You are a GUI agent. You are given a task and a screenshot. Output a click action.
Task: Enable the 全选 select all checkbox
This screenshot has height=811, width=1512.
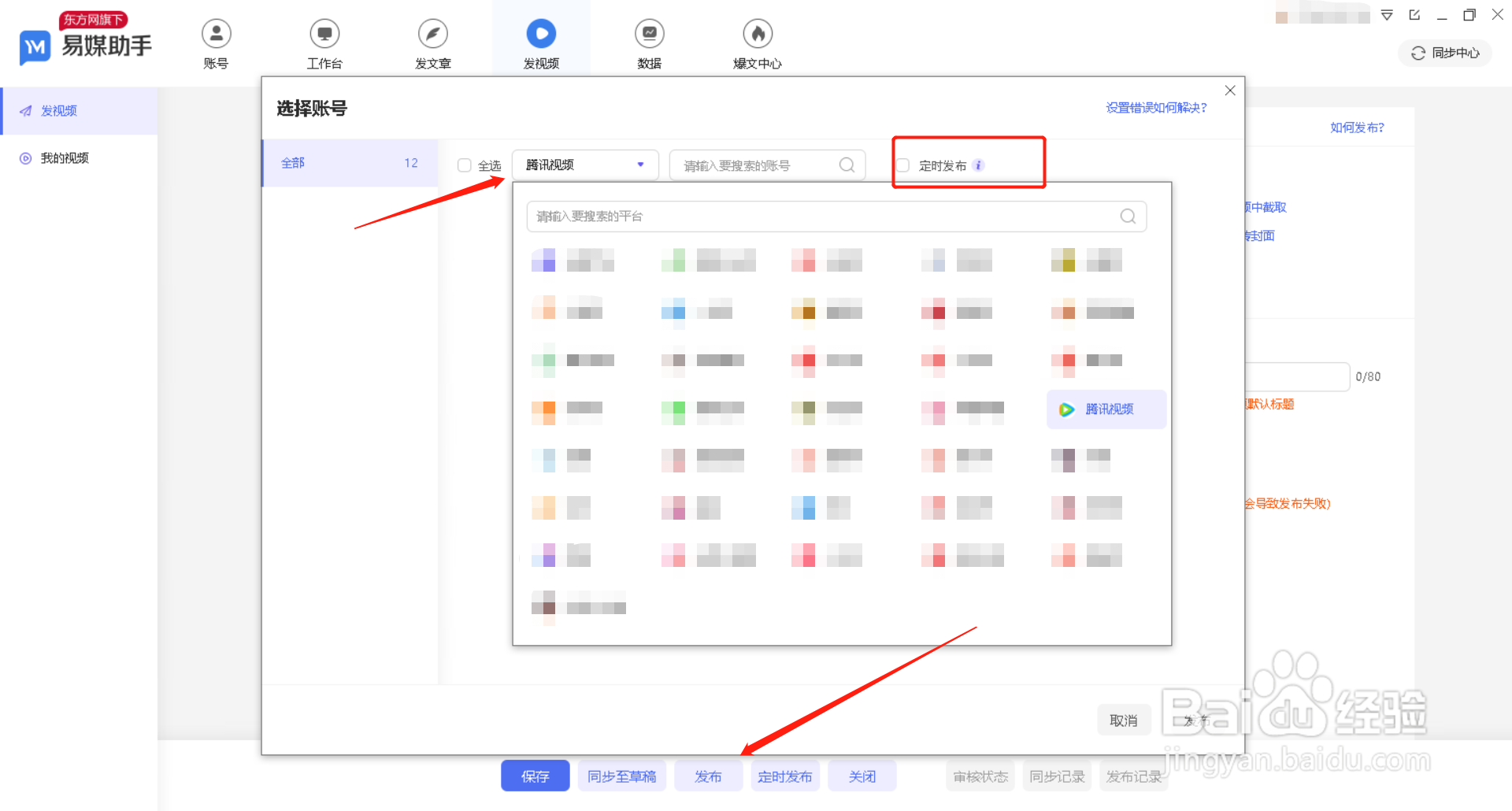pyautogui.click(x=464, y=165)
